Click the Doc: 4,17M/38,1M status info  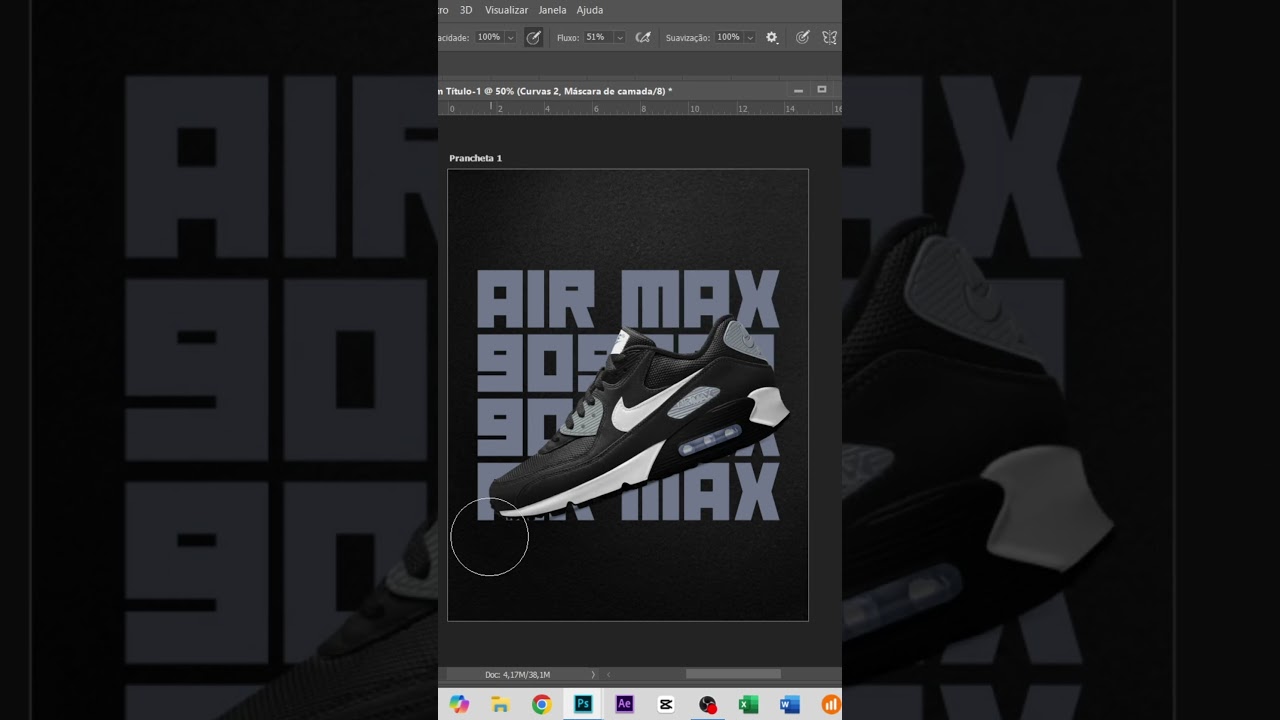pos(518,675)
